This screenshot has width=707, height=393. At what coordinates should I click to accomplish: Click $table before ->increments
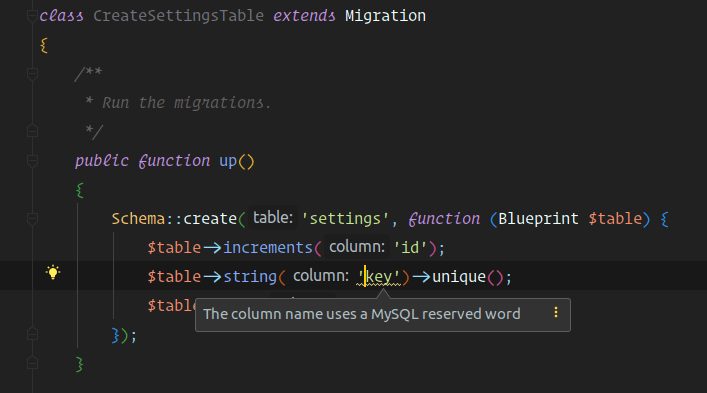click(x=174, y=248)
